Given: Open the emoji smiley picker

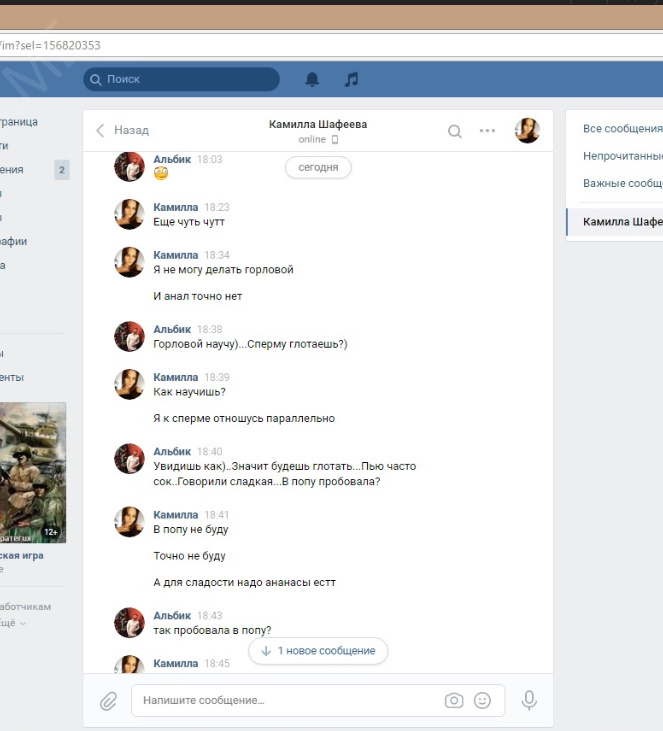Looking at the screenshot, I should (483, 701).
